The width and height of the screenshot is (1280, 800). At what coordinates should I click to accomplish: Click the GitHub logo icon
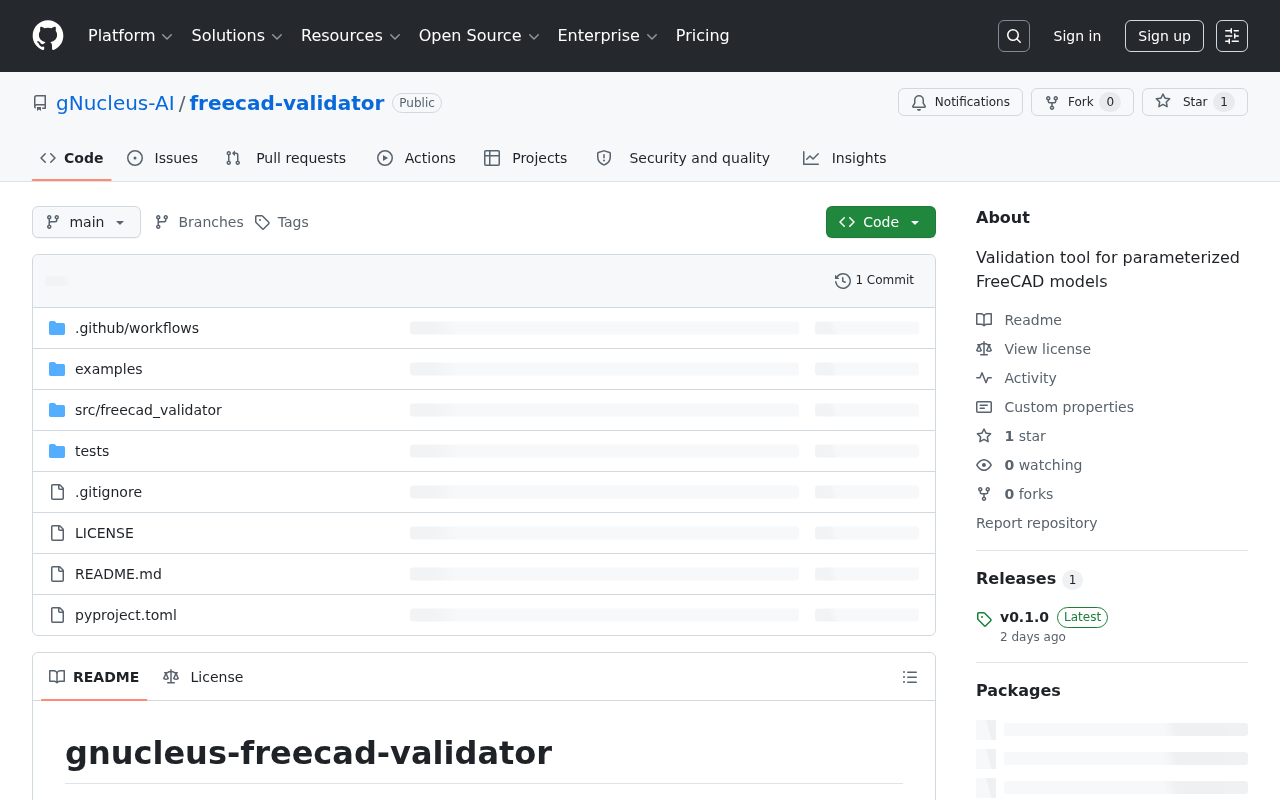pyautogui.click(x=48, y=36)
